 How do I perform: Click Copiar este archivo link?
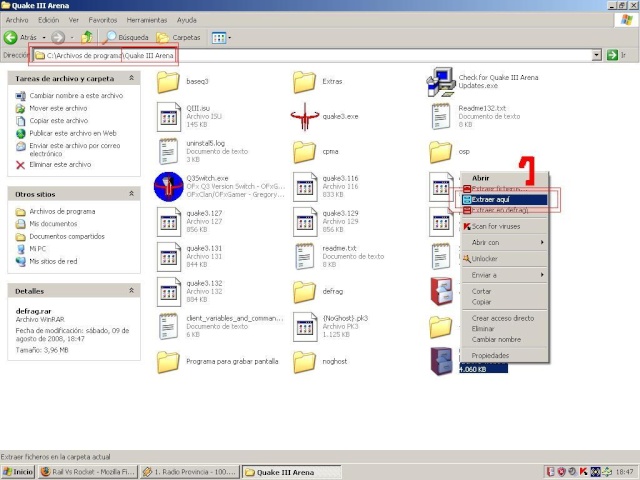(58, 121)
